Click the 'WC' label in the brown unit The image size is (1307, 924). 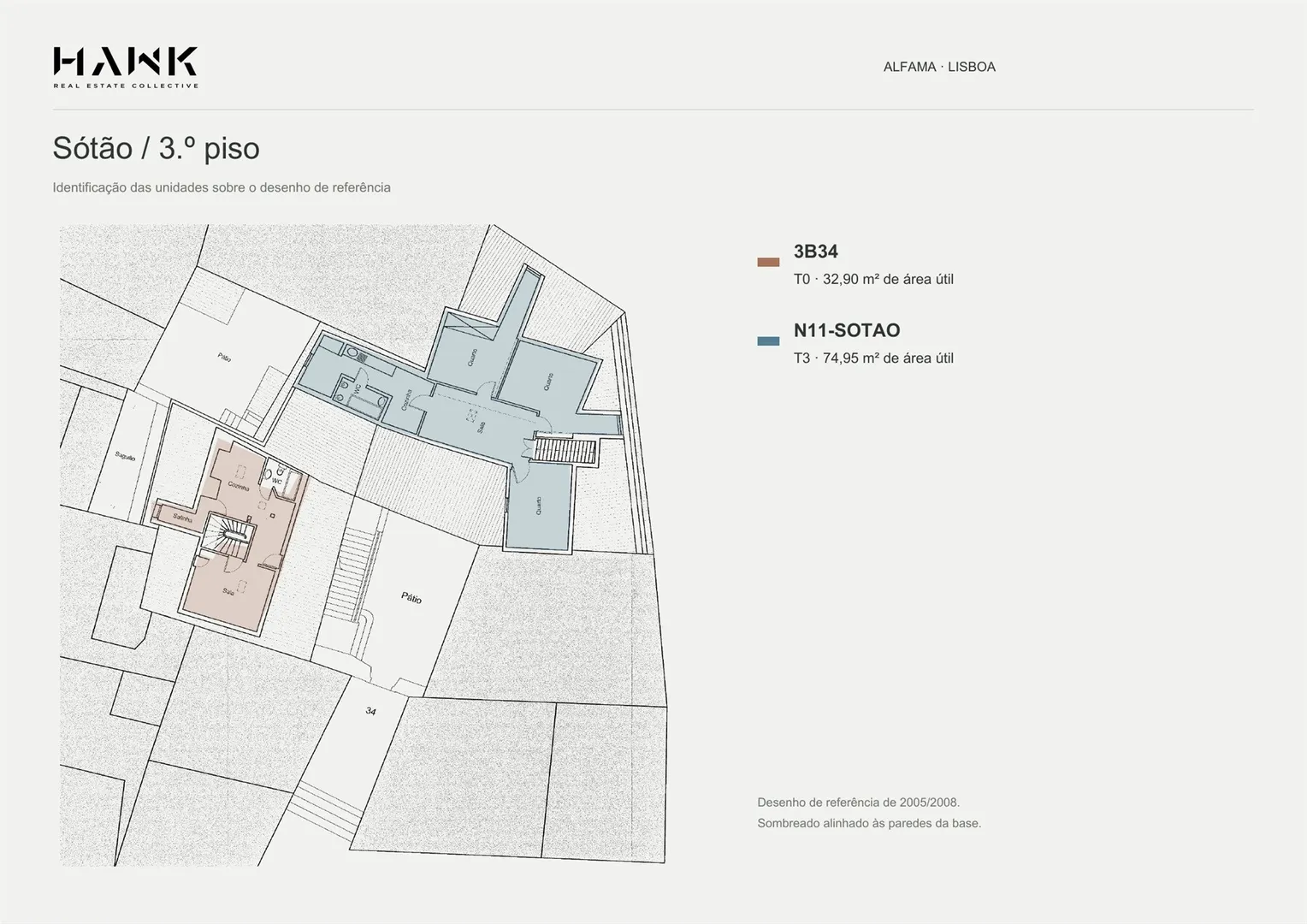click(276, 482)
